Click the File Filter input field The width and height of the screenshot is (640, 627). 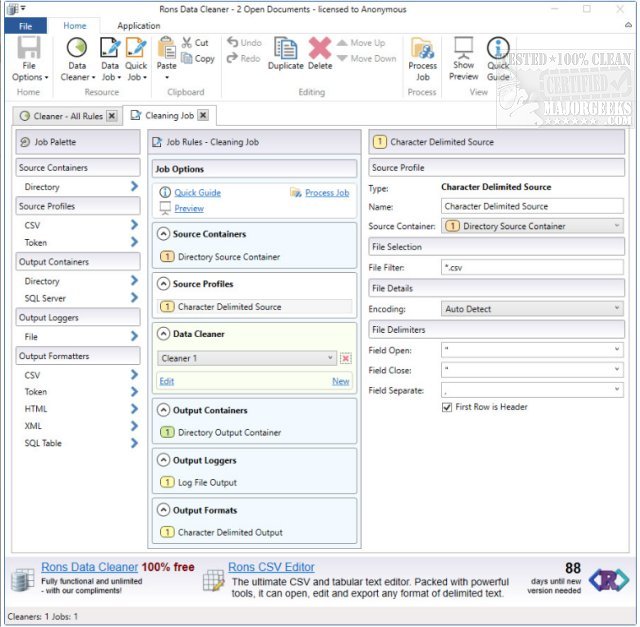(532, 267)
